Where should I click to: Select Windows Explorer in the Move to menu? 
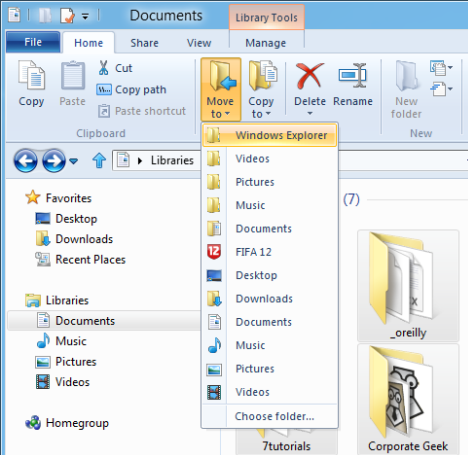click(x=270, y=135)
